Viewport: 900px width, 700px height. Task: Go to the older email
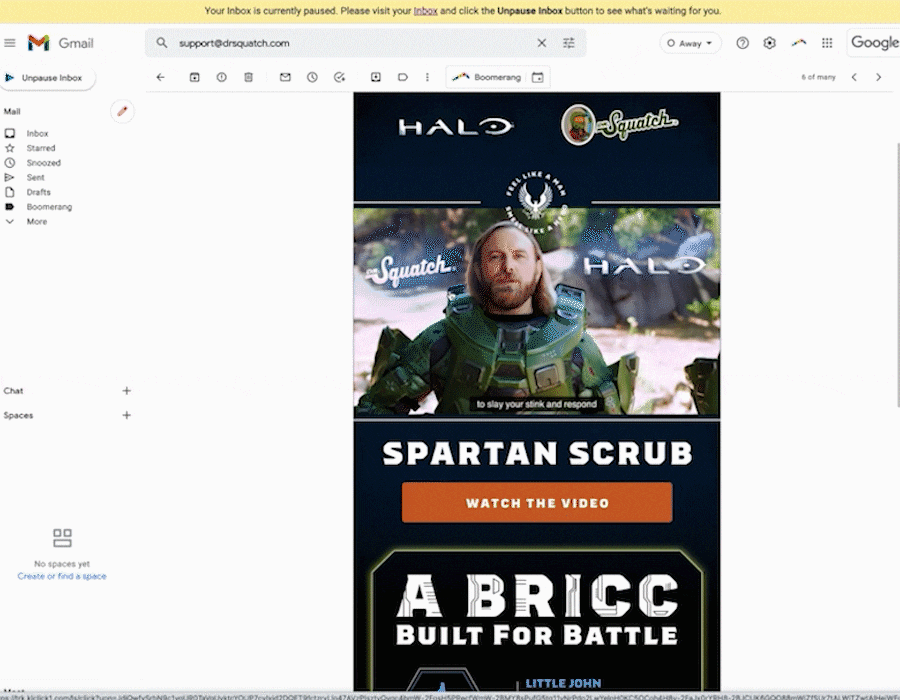(x=878, y=77)
